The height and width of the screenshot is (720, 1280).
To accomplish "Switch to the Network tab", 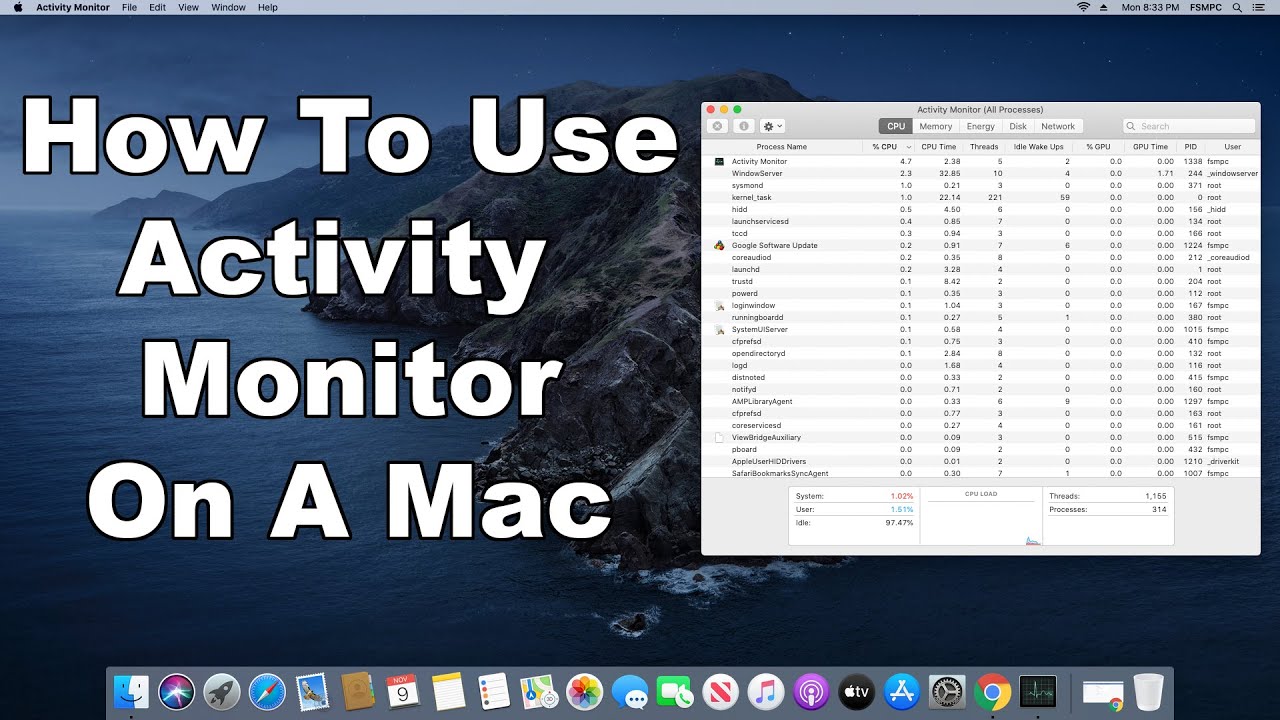I will 1058,126.
